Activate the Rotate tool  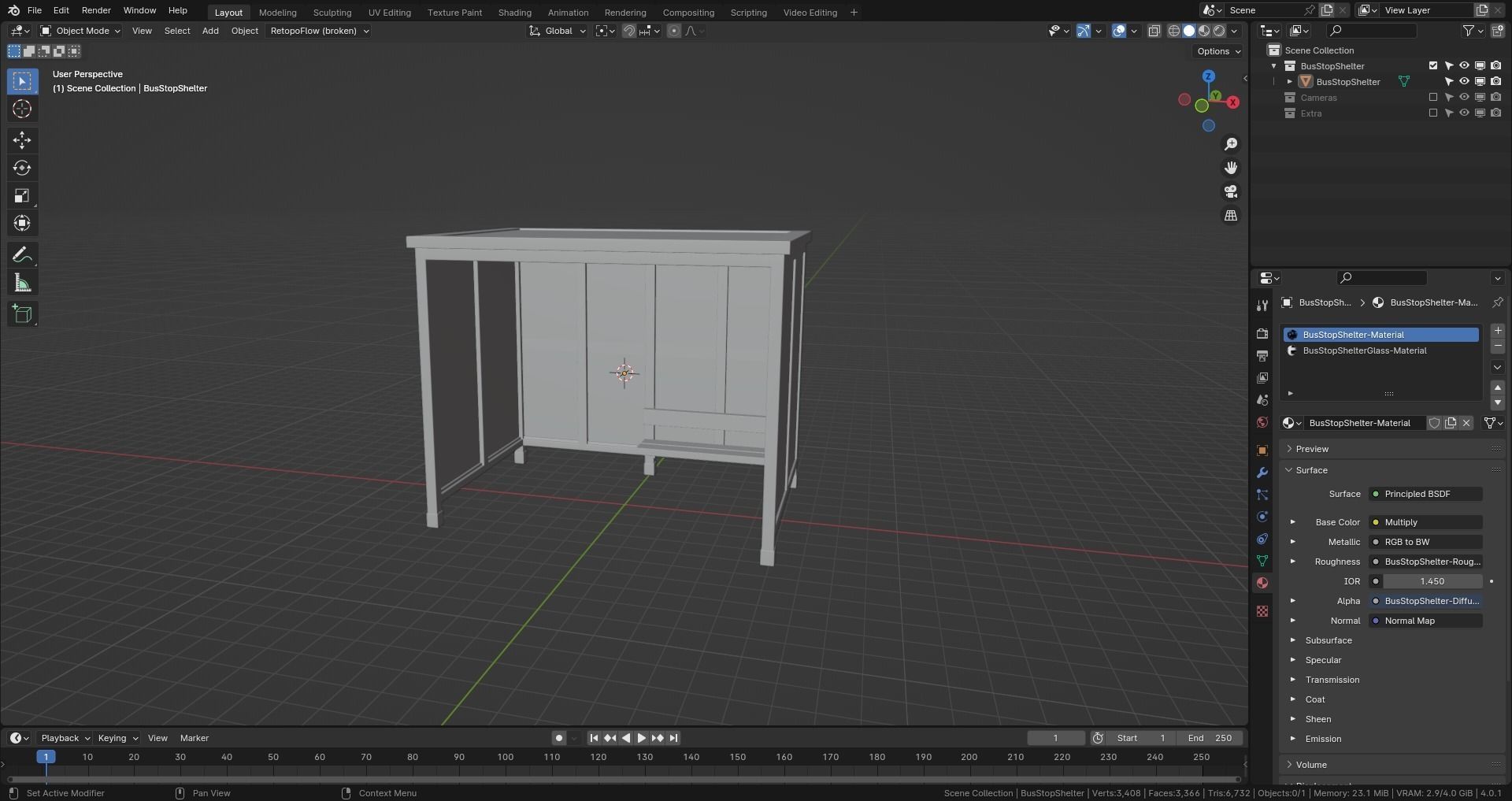click(22, 168)
